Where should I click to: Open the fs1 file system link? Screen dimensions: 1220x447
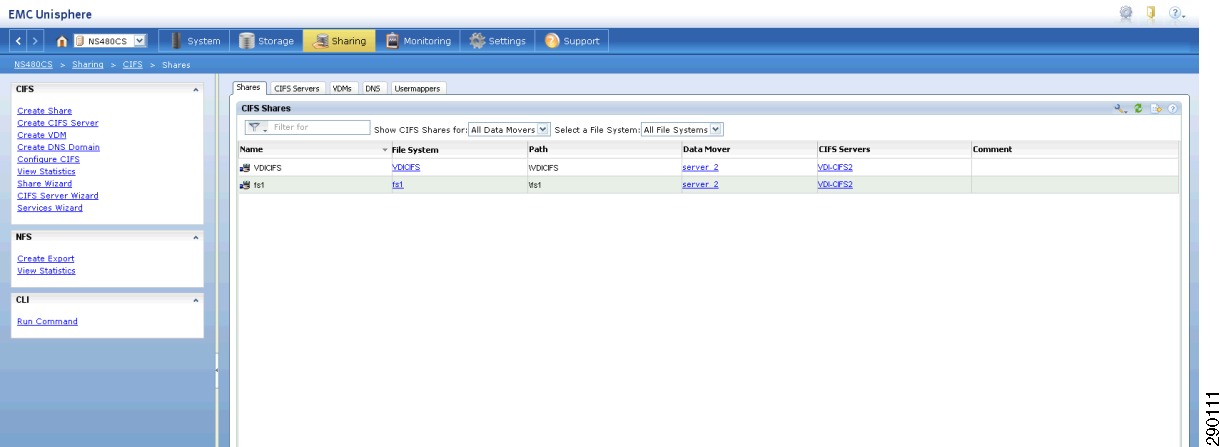[x=397, y=184]
